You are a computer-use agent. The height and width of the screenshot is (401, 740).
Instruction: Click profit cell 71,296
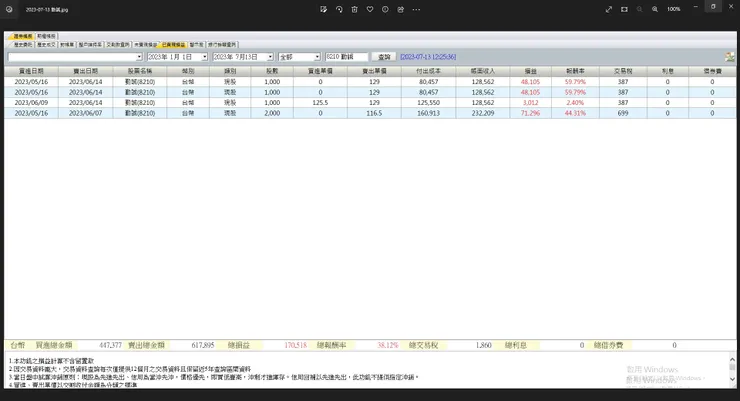click(530, 113)
